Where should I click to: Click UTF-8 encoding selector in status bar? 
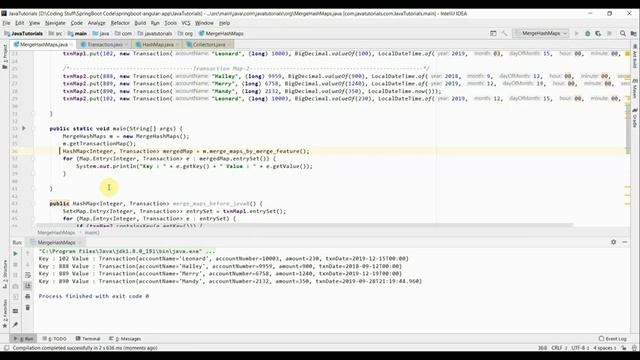[580, 348]
